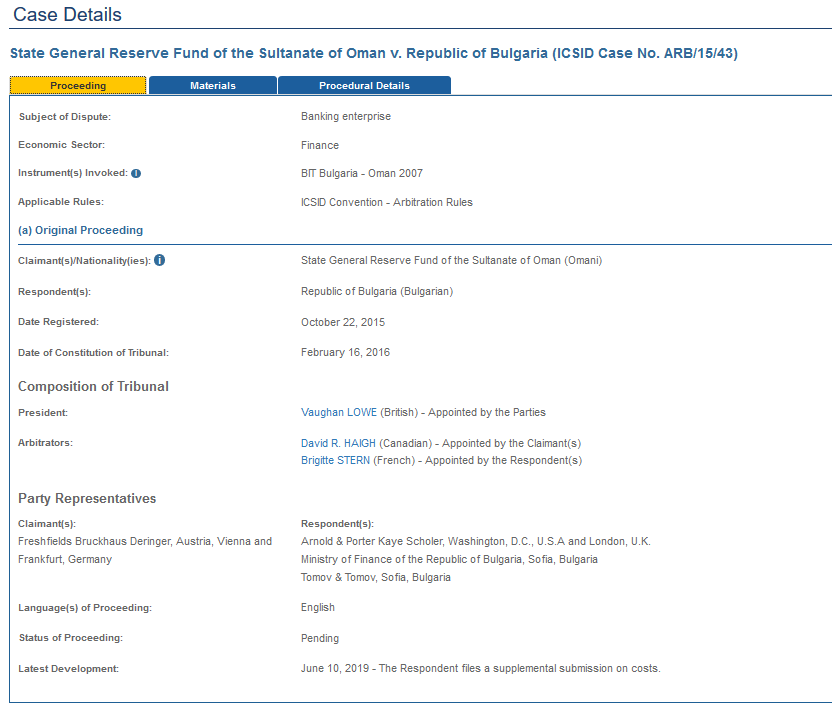
Task: Click info icon next to Claimant(s)/Nationality(ies)
Action: click(x=159, y=261)
